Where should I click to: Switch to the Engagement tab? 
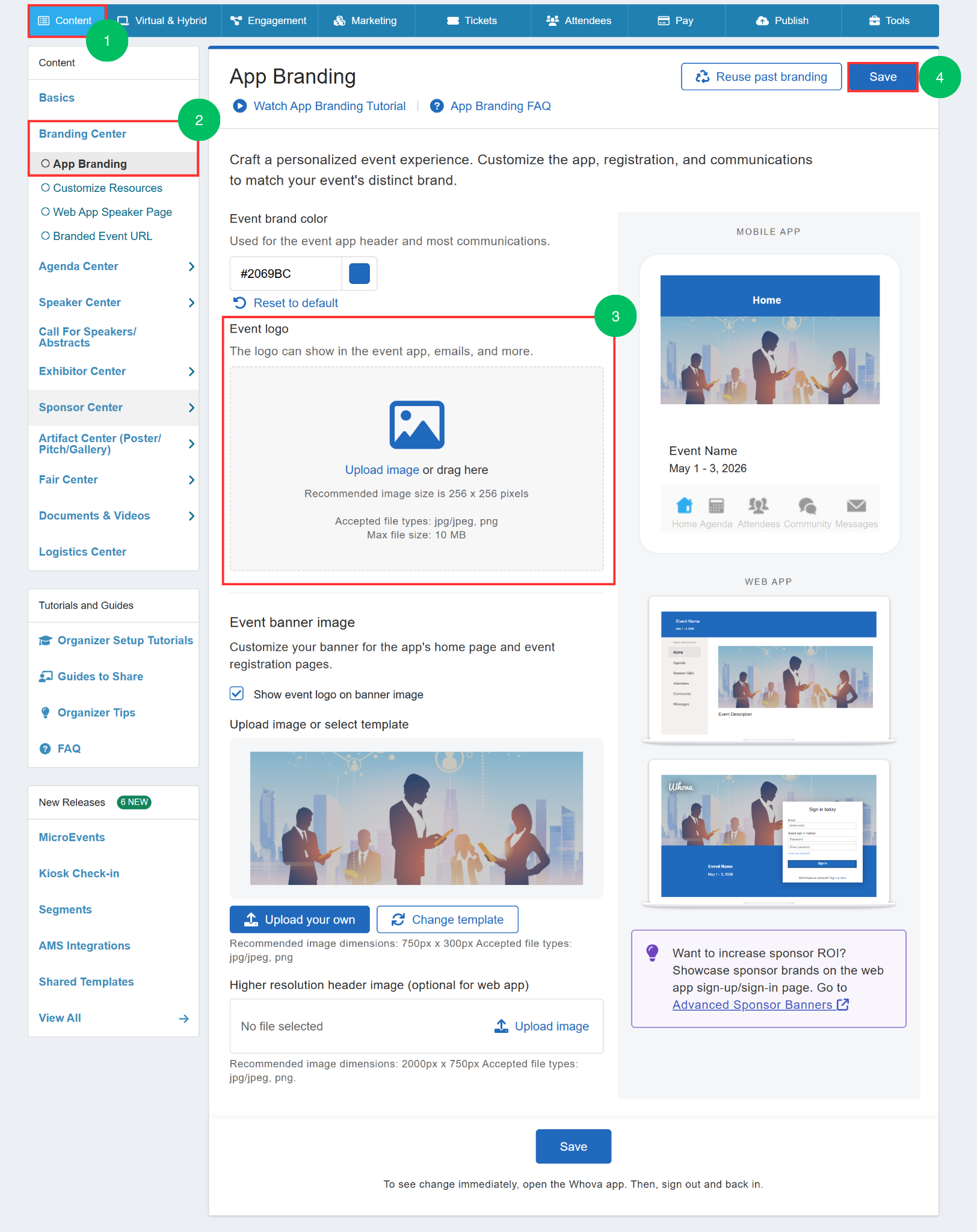pyautogui.click(x=269, y=21)
